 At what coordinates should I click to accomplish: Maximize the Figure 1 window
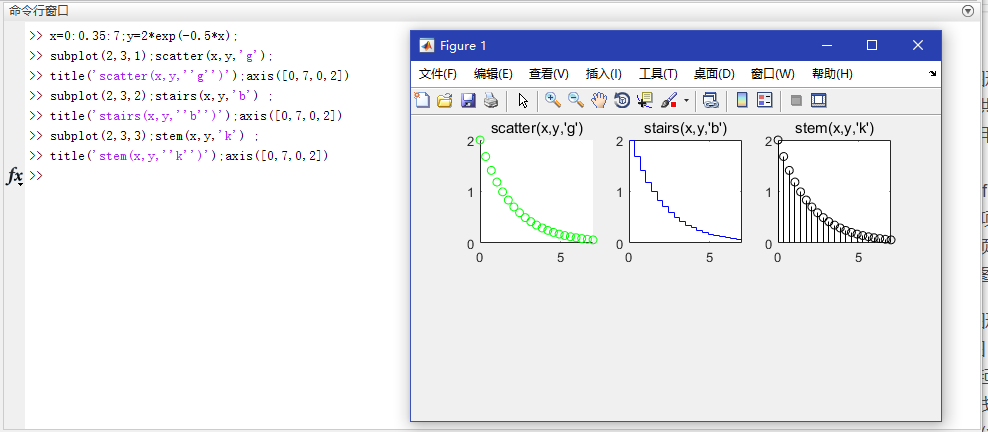click(872, 45)
